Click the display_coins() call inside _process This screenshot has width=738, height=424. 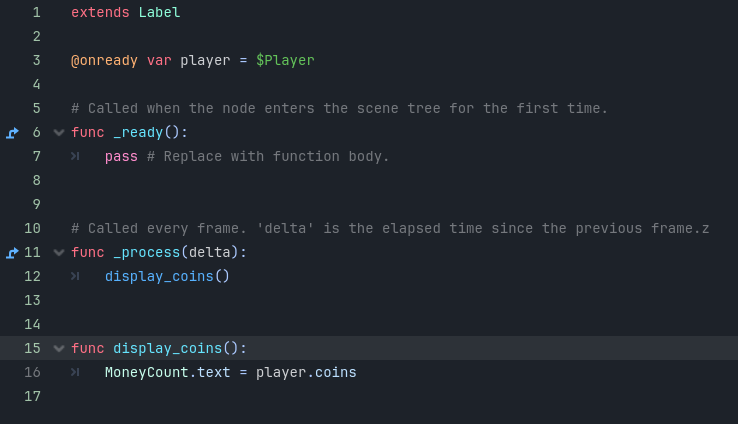(x=167, y=276)
